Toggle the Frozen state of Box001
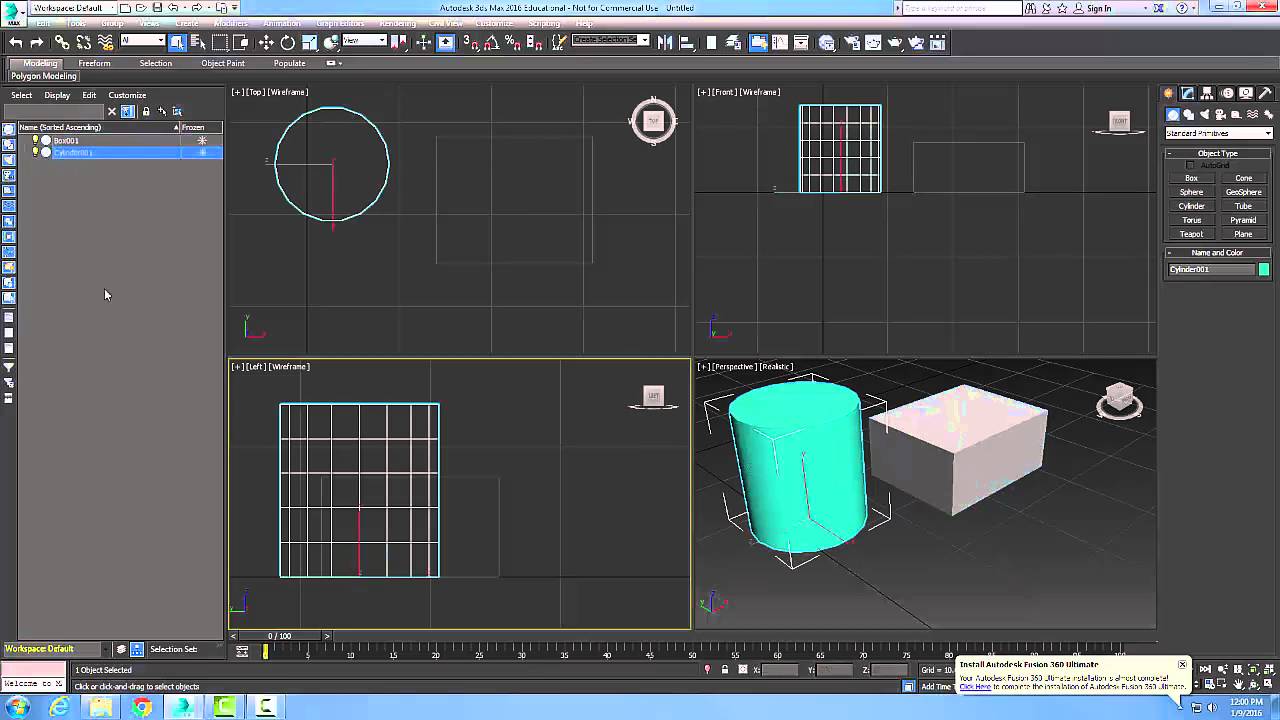The image size is (1280, 720). [x=202, y=141]
